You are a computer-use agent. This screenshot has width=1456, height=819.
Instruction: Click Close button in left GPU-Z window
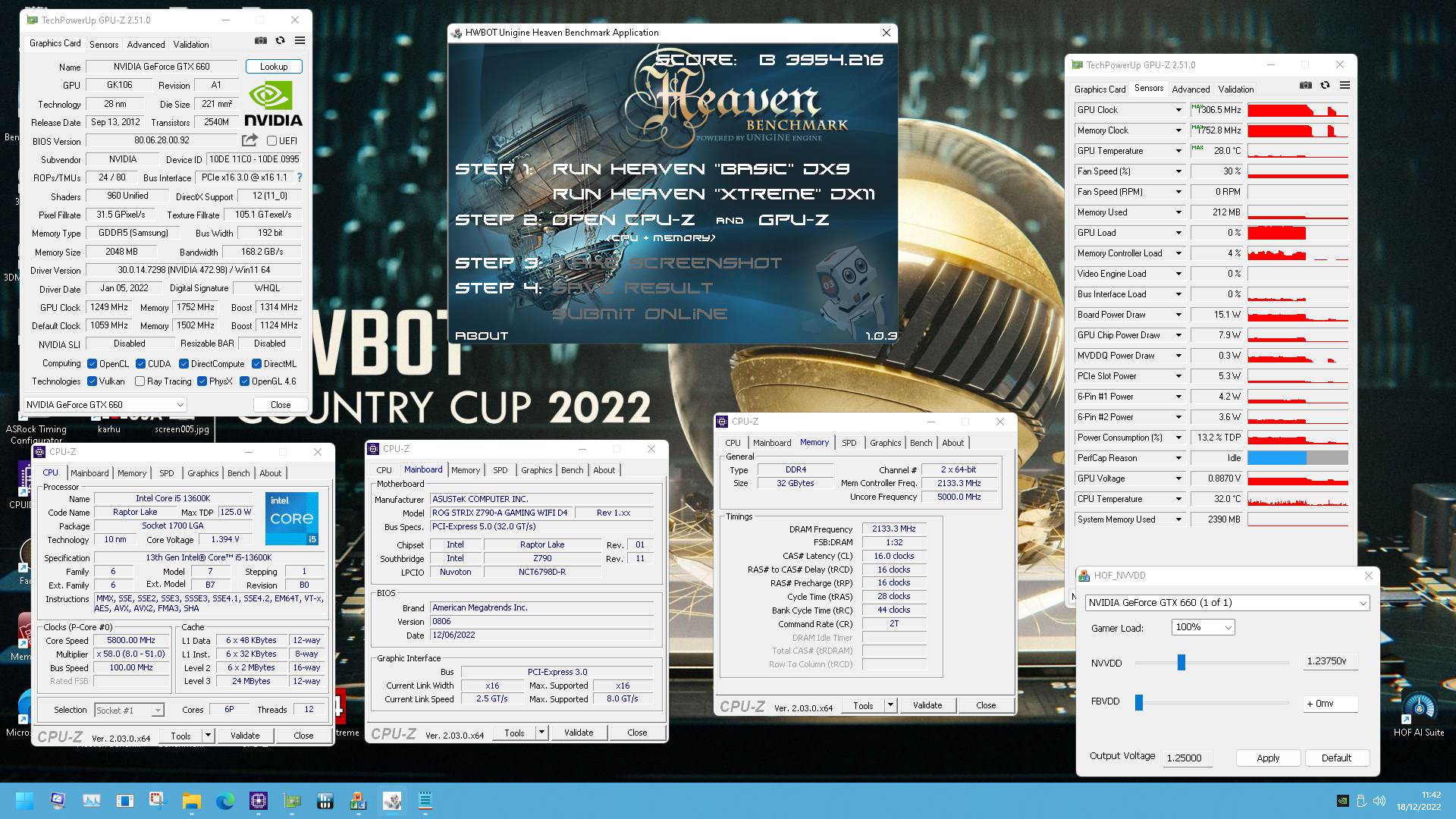(x=281, y=404)
